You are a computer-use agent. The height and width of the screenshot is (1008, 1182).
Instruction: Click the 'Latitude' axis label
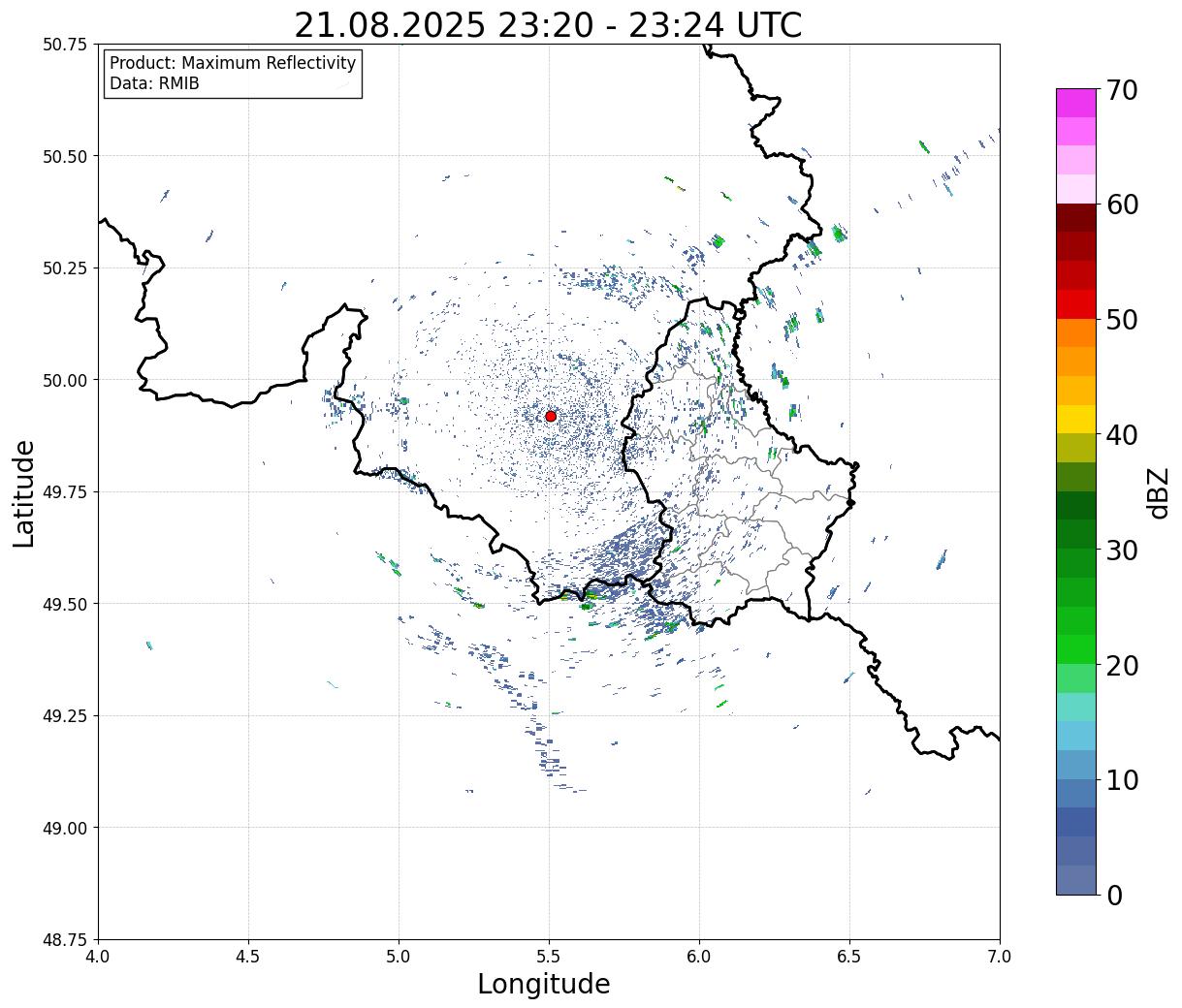[x=24, y=493]
